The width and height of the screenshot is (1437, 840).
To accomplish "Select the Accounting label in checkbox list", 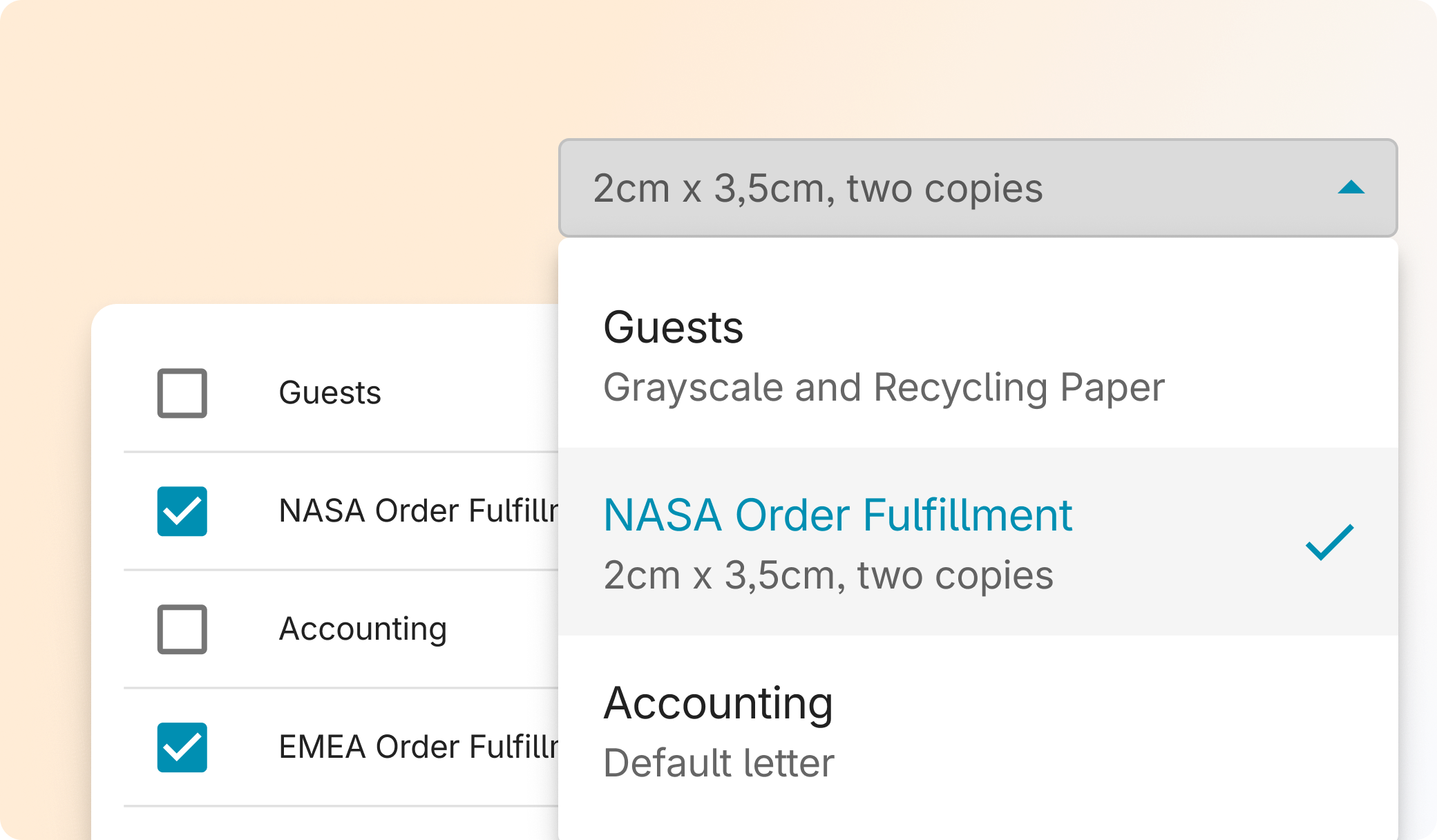I will click(x=363, y=630).
